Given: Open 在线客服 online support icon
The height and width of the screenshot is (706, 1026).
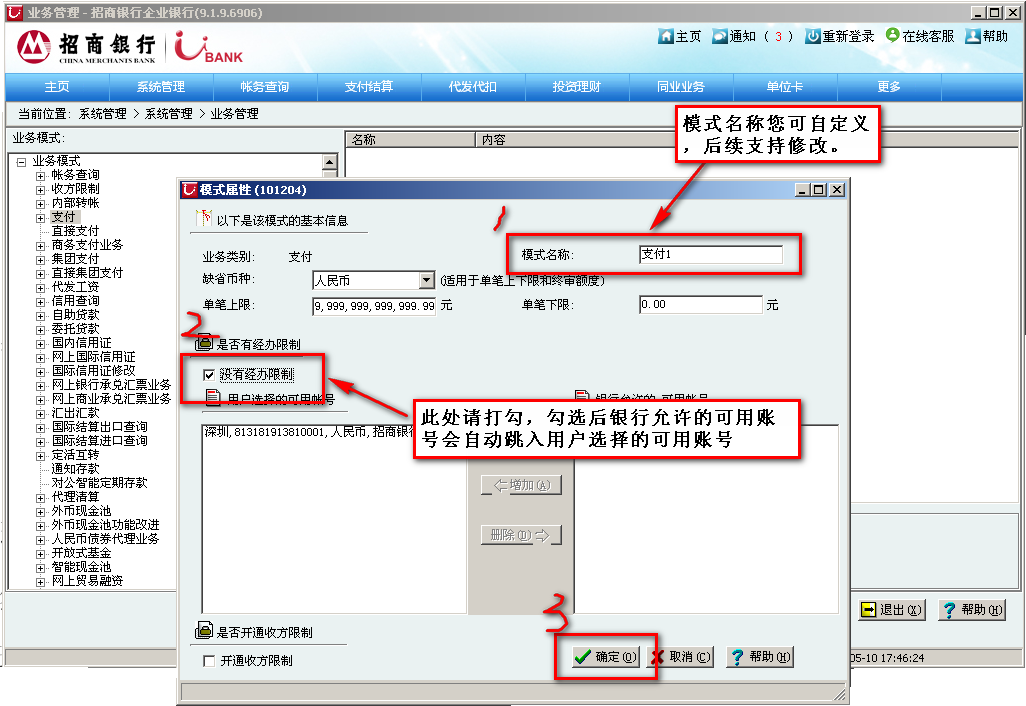Looking at the screenshot, I should 893,36.
